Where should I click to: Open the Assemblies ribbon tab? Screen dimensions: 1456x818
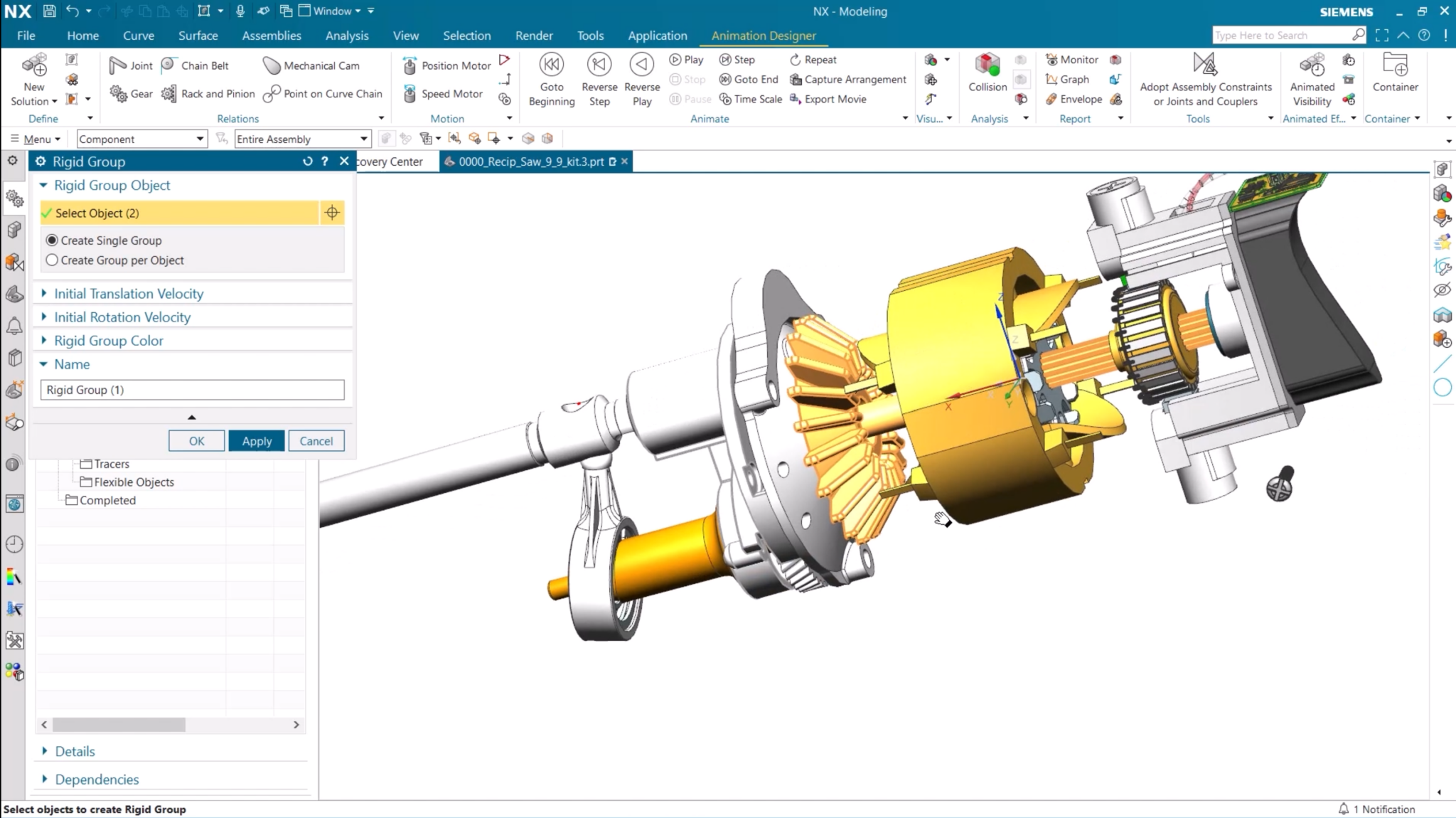[x=271, y=36]
